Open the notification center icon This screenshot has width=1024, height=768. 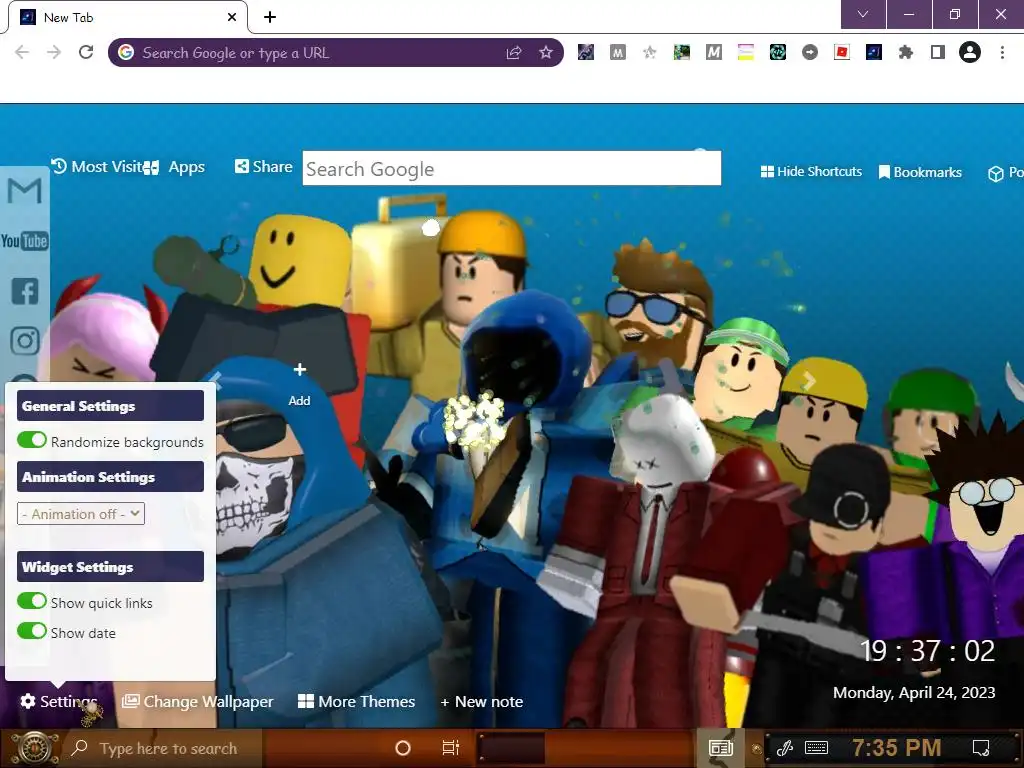coord(980,747)
